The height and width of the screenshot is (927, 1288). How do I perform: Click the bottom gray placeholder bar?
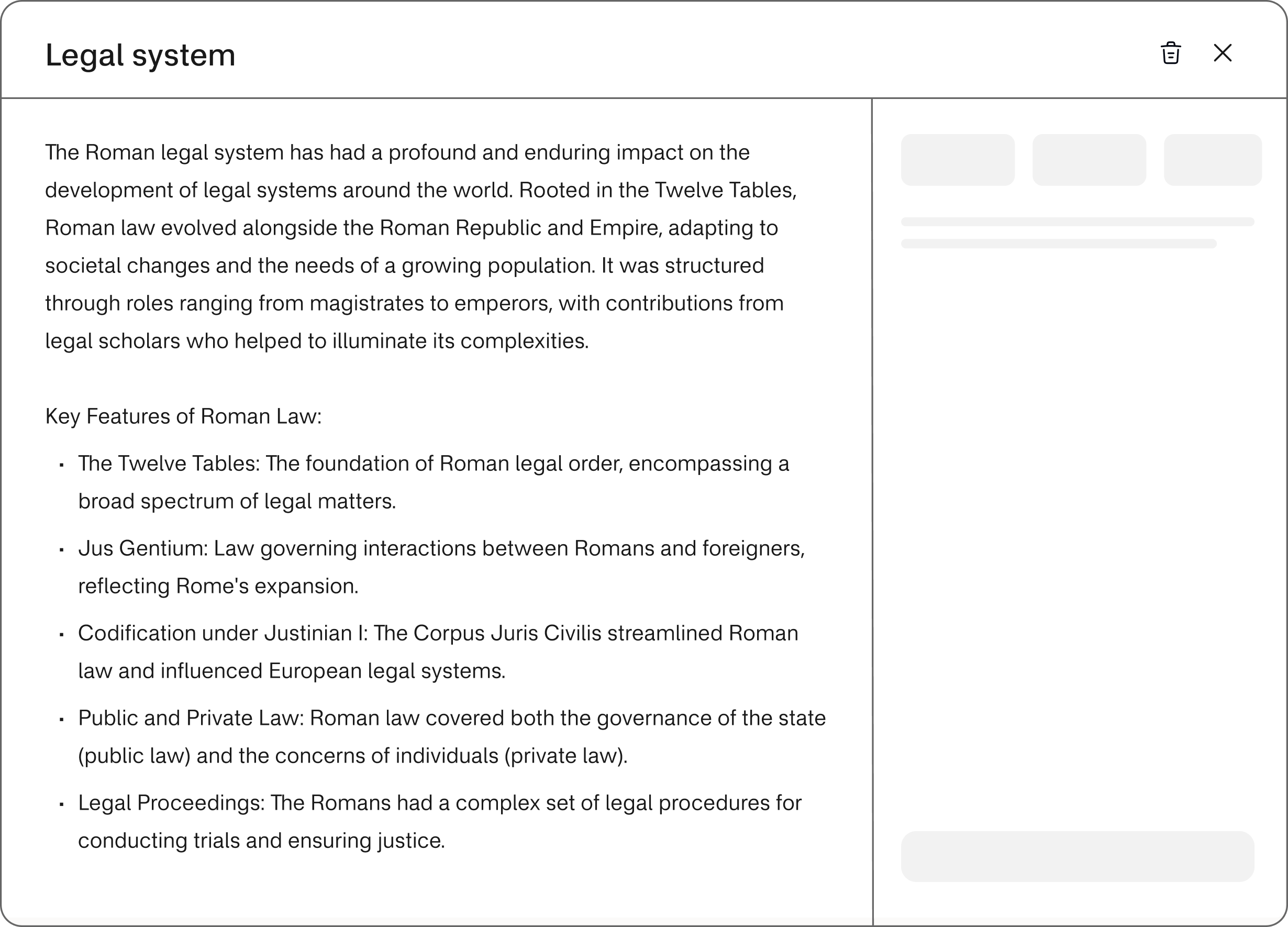coord(1078,856)
